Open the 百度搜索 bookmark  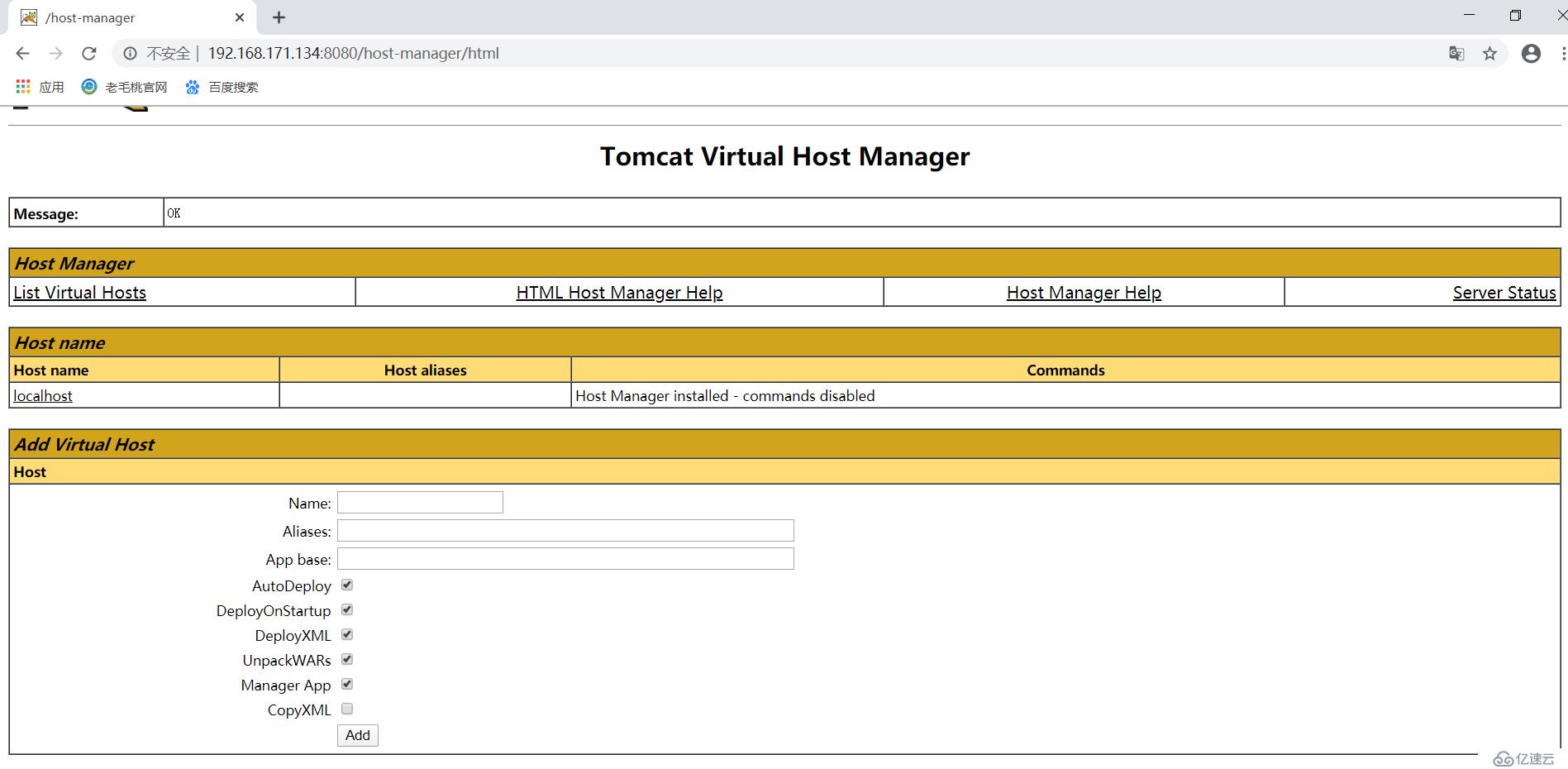[x=222, y=87]
